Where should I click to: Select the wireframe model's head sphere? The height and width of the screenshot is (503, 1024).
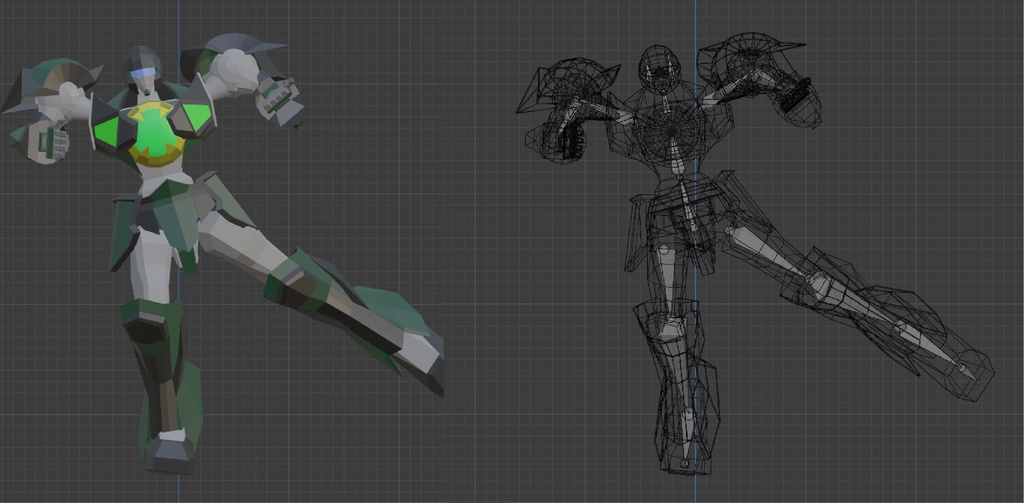click(660, 67)
